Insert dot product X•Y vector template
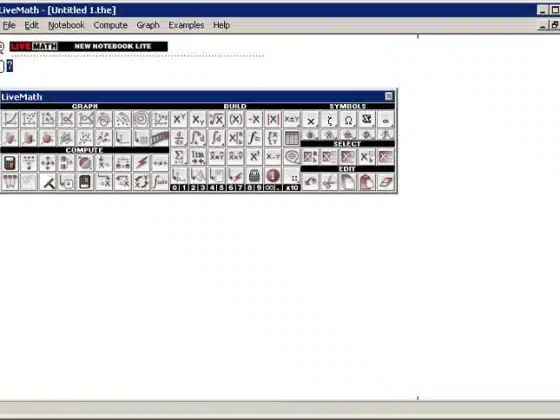The image size is (560, 420). point(216,156)
